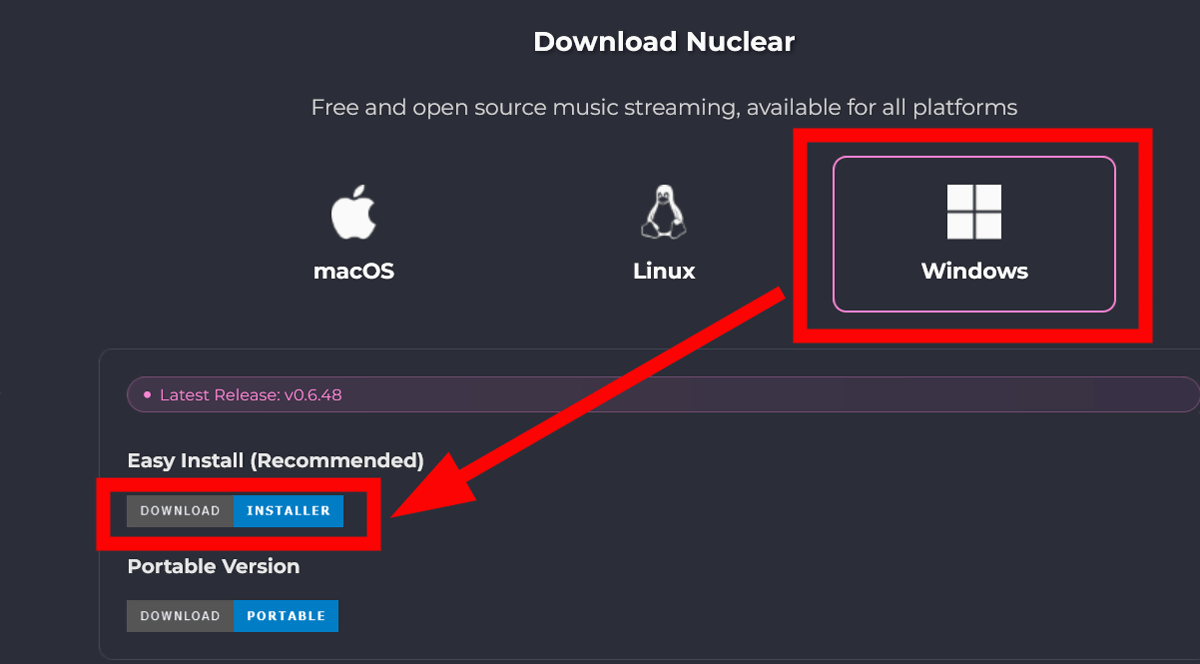Open the Latest Release v0.6.48 banner
1200x664 pixels.
(663, 395)
